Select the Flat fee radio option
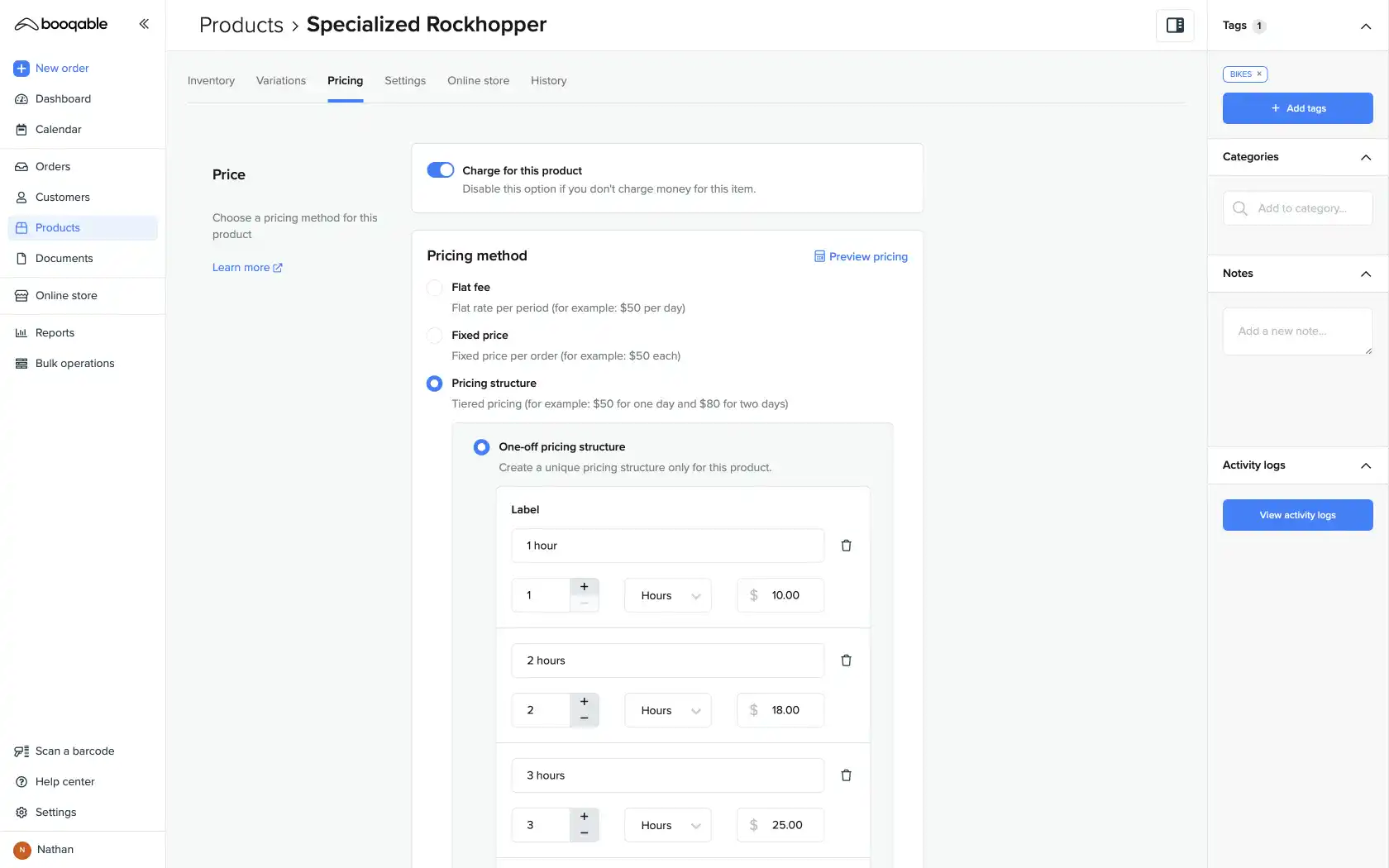The height and width of the screenshot is (868, 1389). (x=434, y=288)
